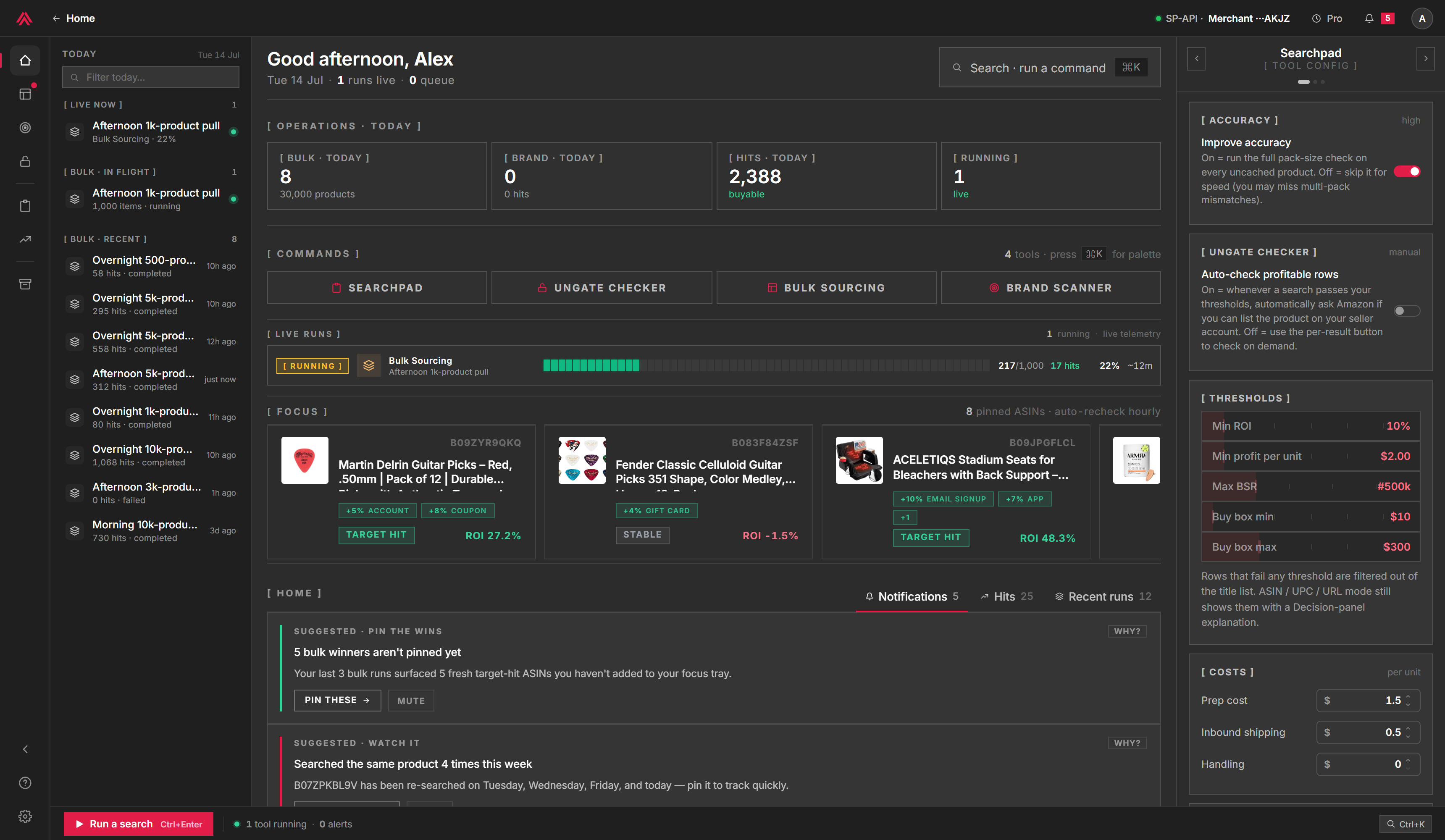Click the RUNNING status badge

(x=312, y=366)
